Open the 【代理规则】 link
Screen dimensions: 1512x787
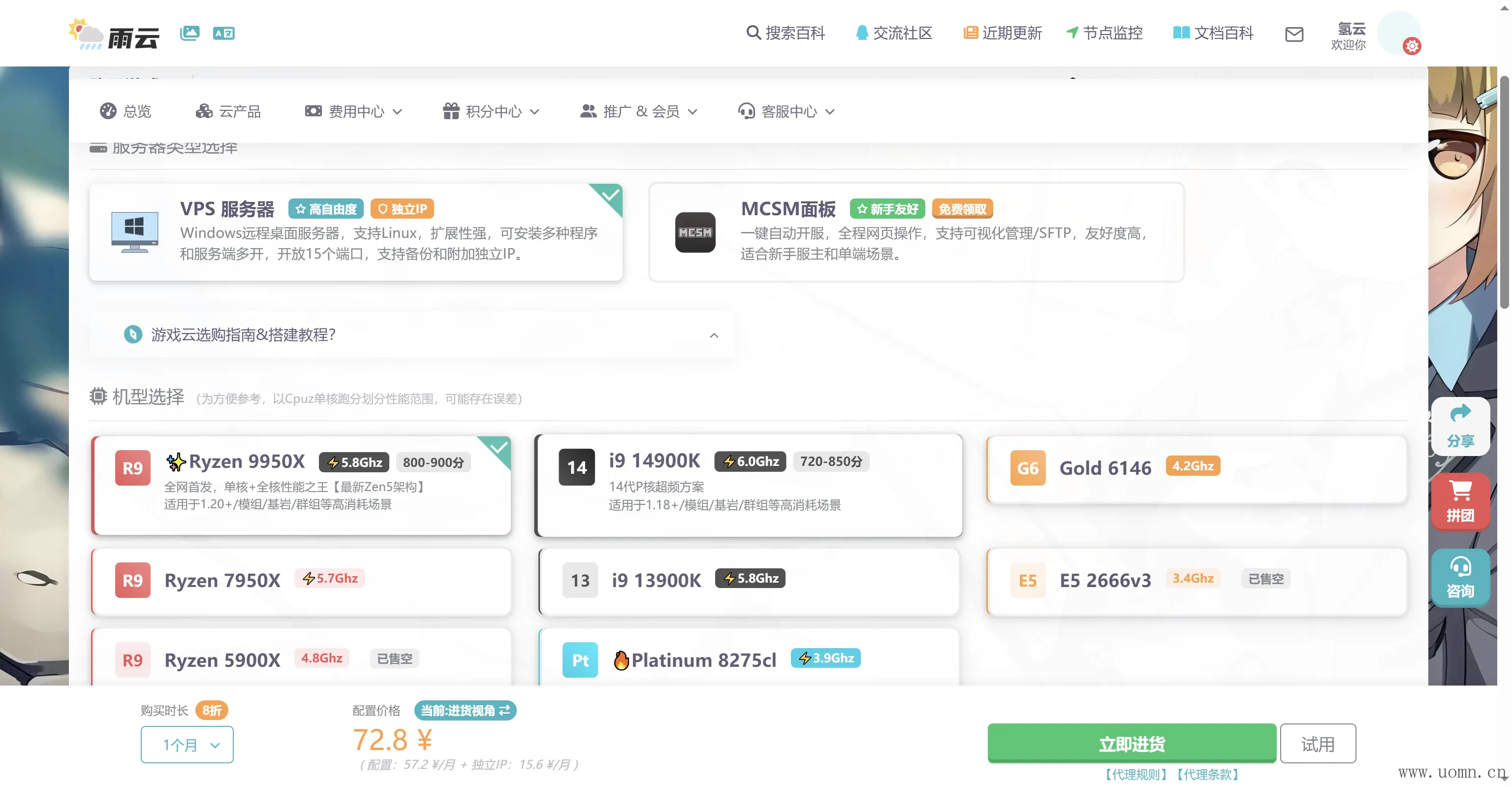[1136, 774]
